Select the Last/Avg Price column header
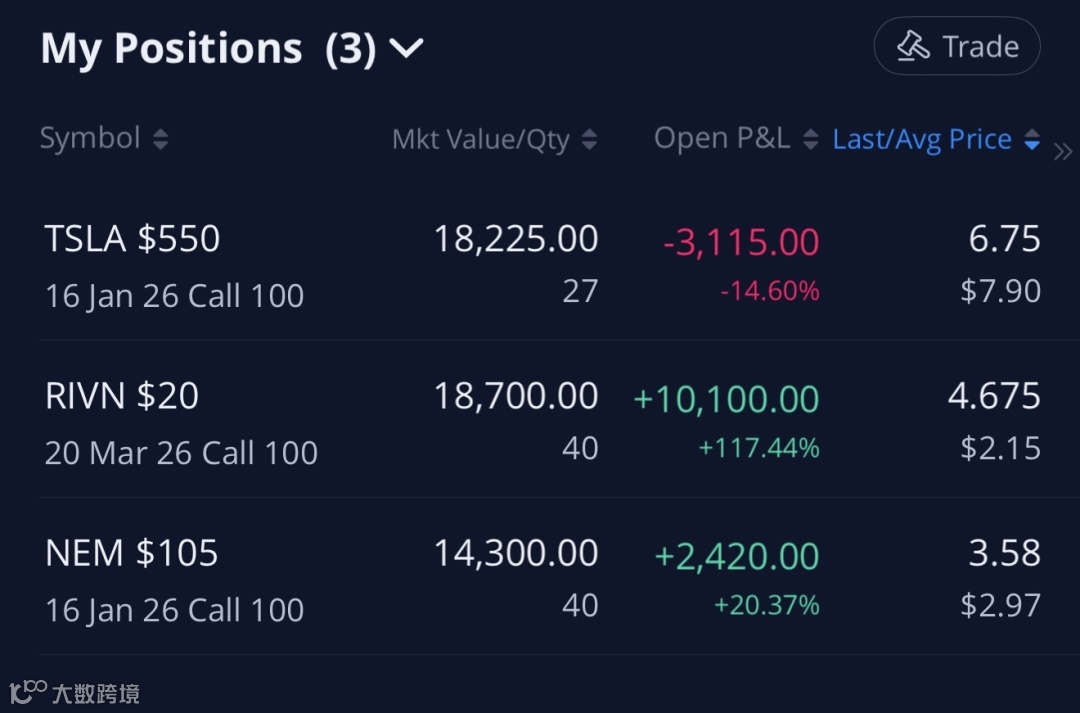Screen dimensions: 1080x713 (x=921, y=140)
